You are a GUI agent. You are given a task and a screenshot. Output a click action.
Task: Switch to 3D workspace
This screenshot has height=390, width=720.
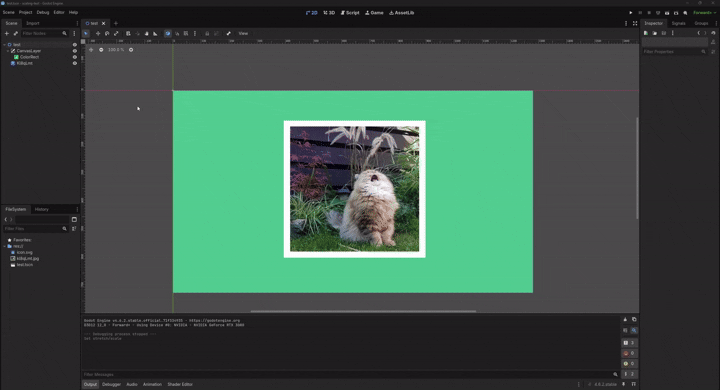click(x=329, y=13)
